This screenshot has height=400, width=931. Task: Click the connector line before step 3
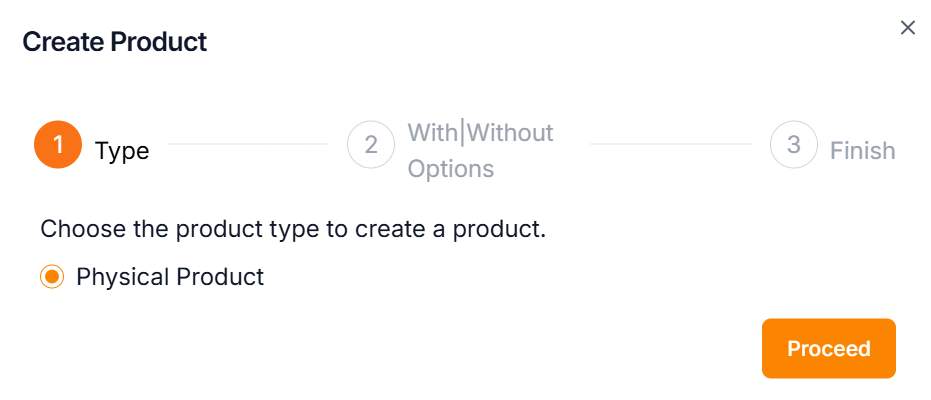pyautogui.click(x=670, y=144)
